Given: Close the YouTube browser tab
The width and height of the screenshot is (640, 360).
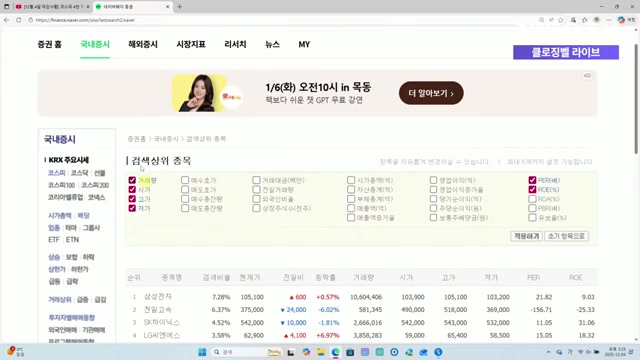Looking at the screenshot, I should coord(88,7).
